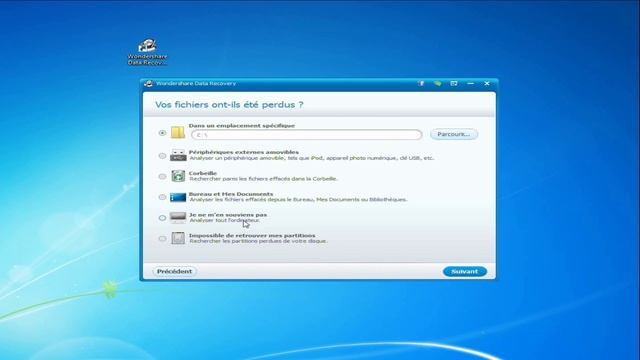Click the Précédent button
Screen dimensions: 640x360
[x=174, y=271]
